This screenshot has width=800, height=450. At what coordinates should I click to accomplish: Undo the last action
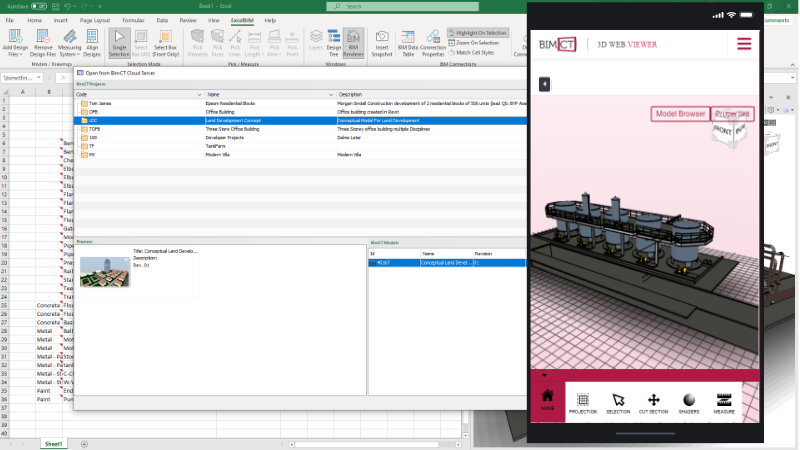click(67, 7)
